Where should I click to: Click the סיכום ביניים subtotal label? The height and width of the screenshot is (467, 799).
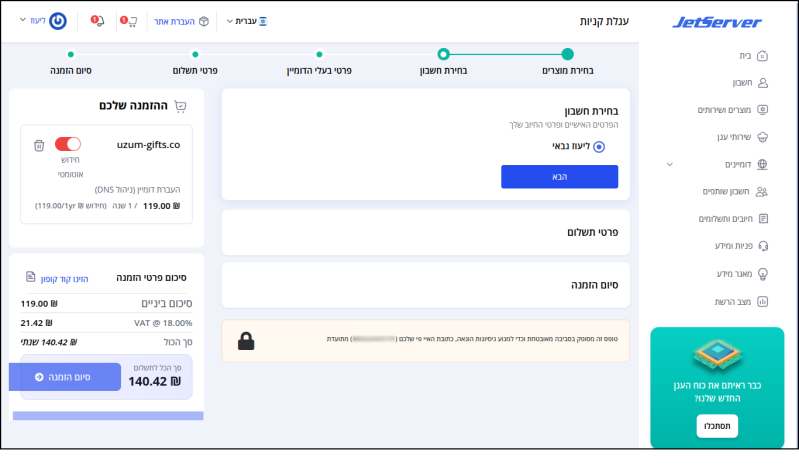(167, 304)
